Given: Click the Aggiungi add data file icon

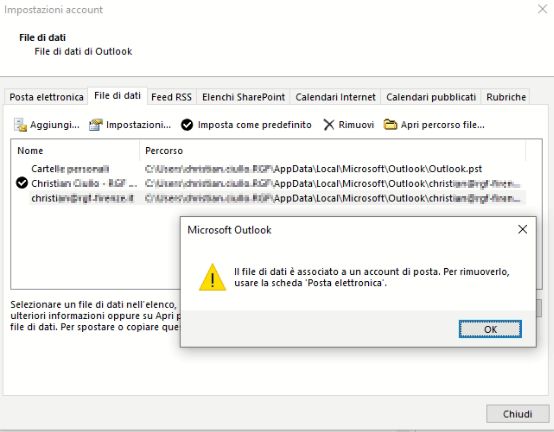Looking at the screenshot, I should (x=20, y=125).
